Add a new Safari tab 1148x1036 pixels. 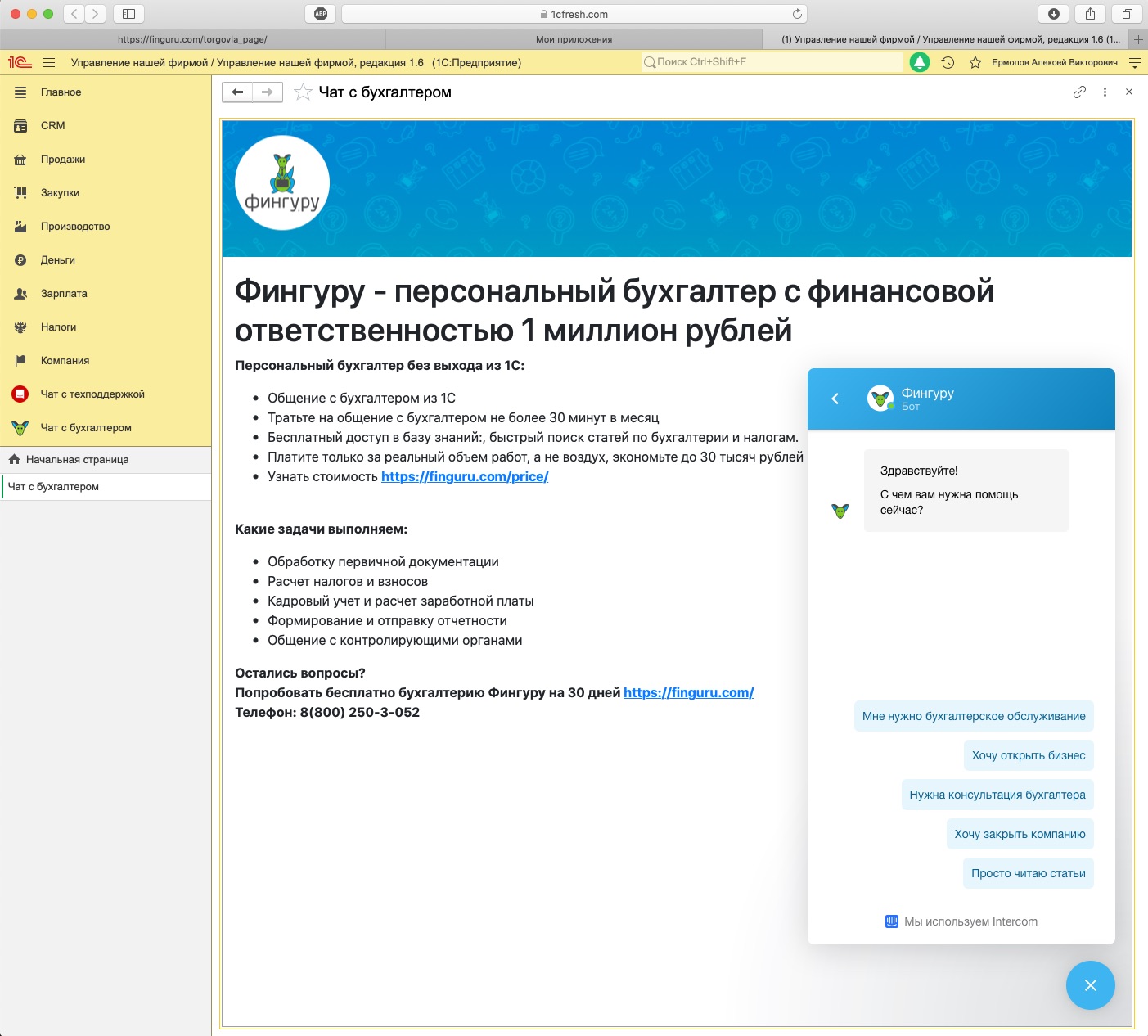(1137, 39)
